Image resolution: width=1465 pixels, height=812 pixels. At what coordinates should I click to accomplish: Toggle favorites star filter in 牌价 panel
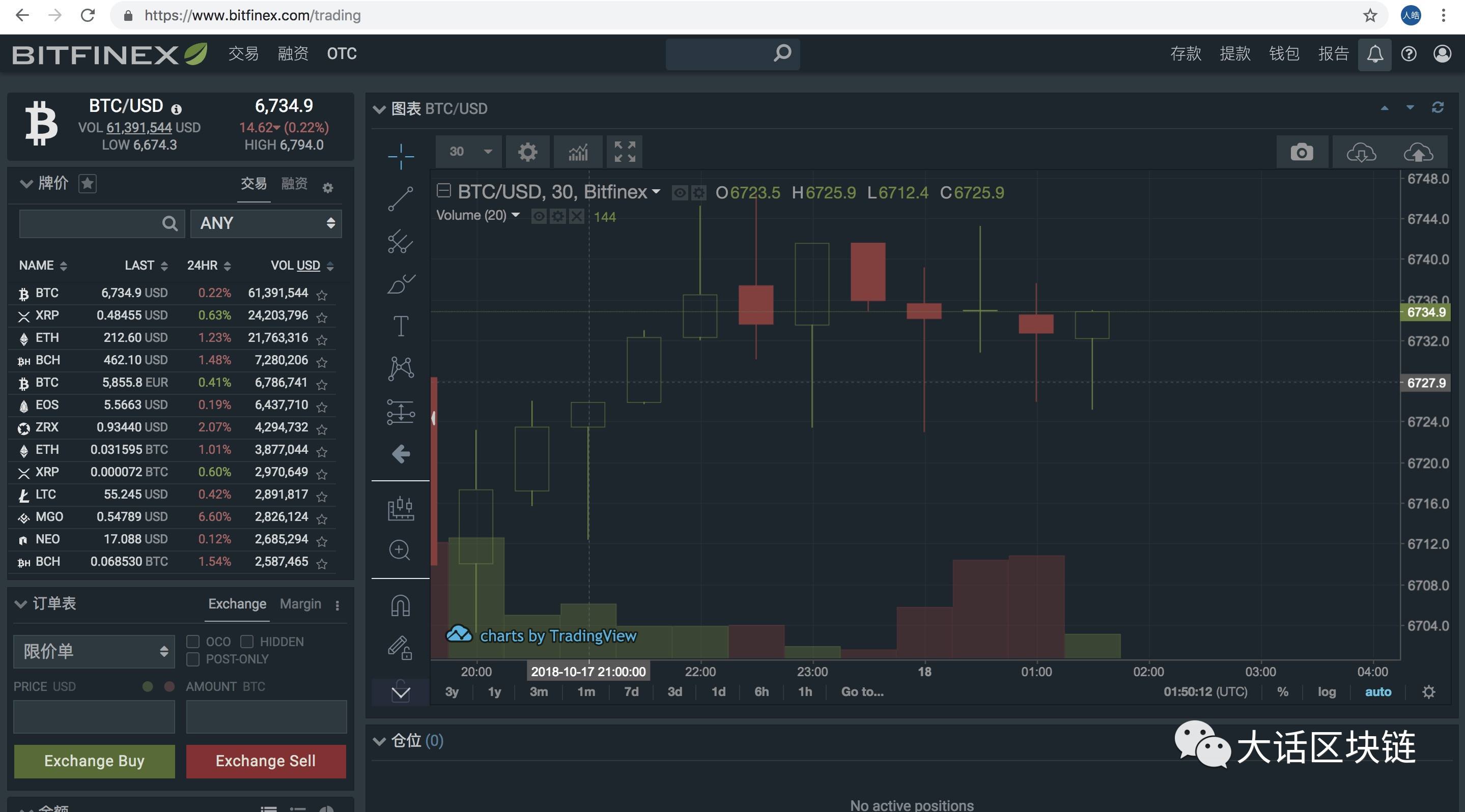(87, 184)
